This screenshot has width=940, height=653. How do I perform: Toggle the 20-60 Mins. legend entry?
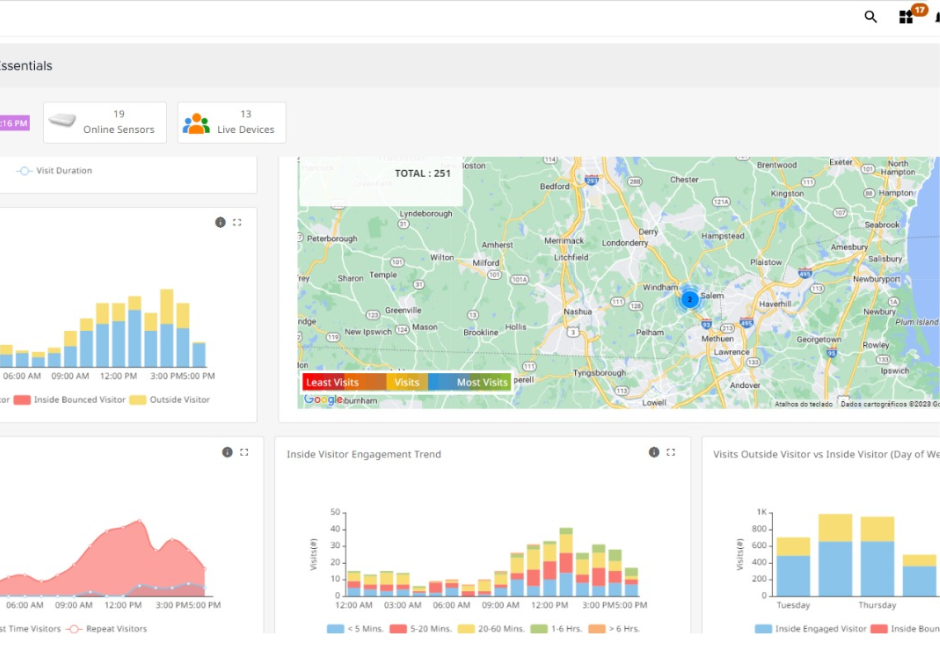point(491,629)
